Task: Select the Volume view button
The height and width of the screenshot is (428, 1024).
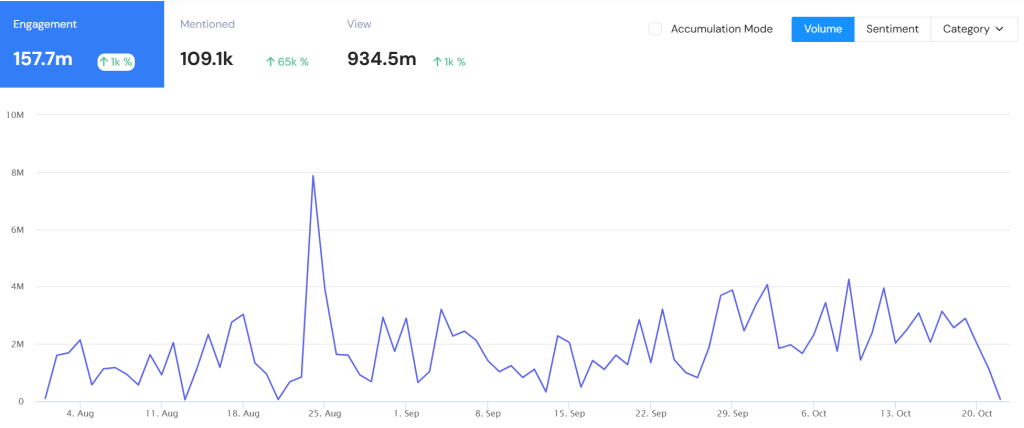Action: [x=823, y=29]
